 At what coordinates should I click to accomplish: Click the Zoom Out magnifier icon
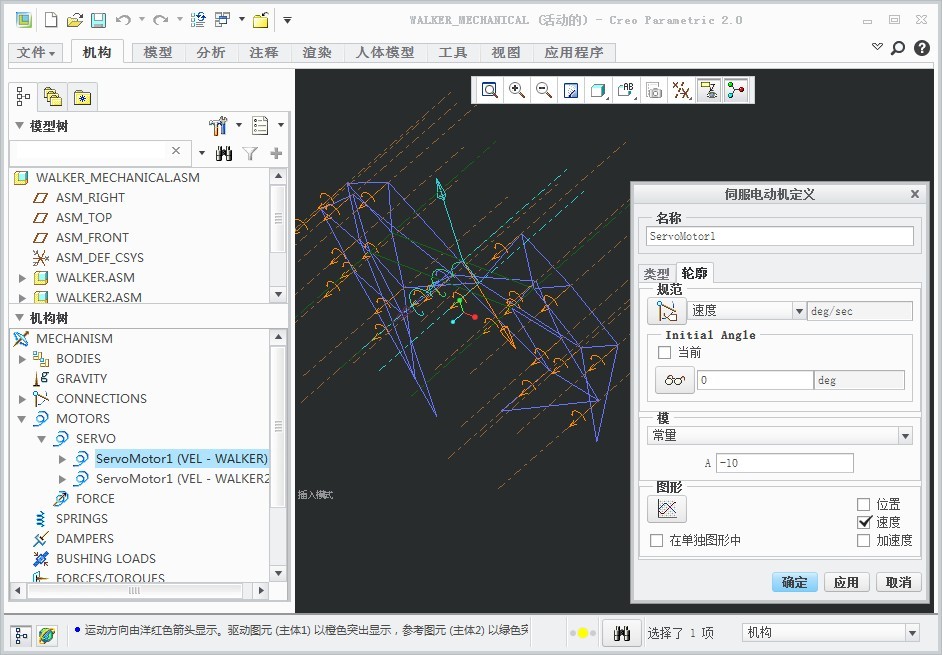[544, 90]
